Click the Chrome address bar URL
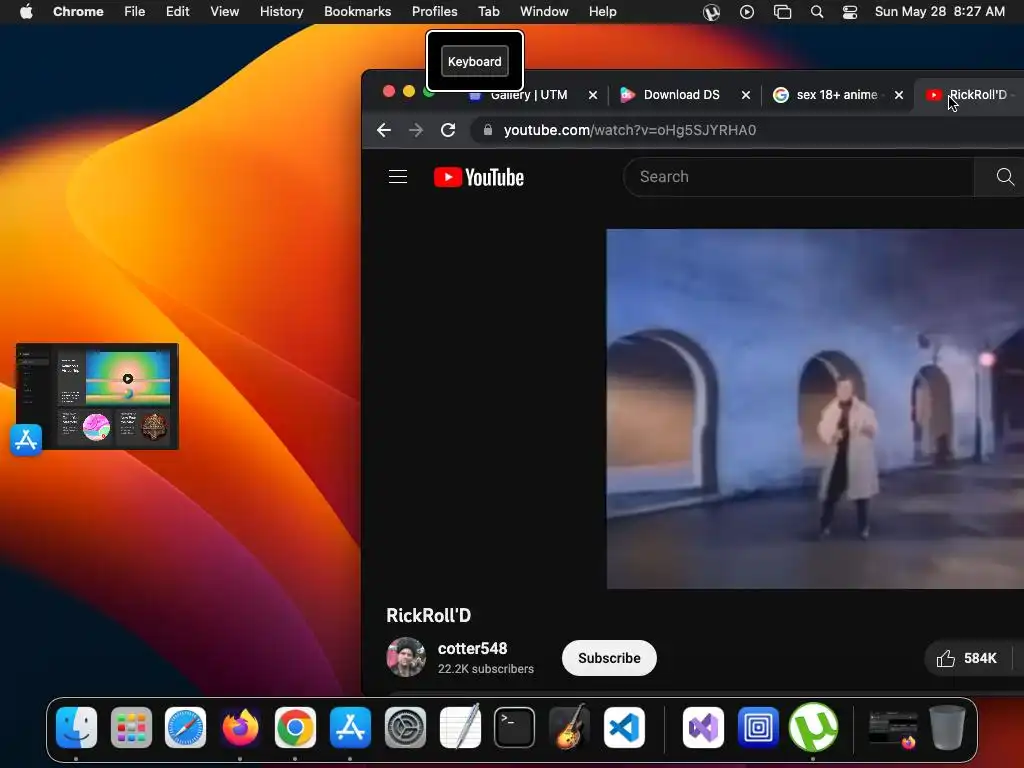Viewport: 1024px width, 768px height. [630, 130]
